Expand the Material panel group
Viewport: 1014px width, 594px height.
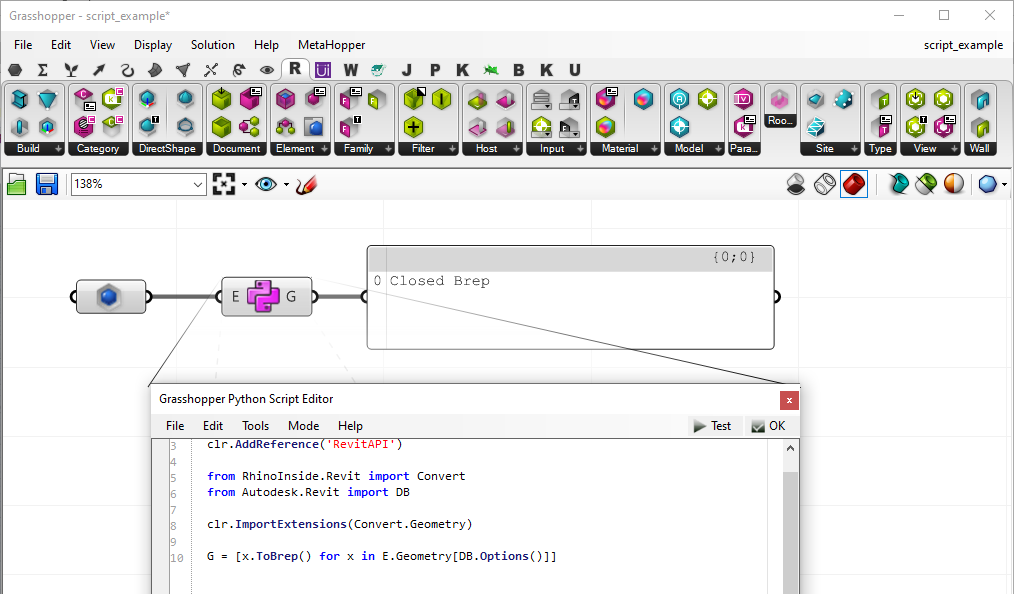pyautogui.click(x=625, y=148)
